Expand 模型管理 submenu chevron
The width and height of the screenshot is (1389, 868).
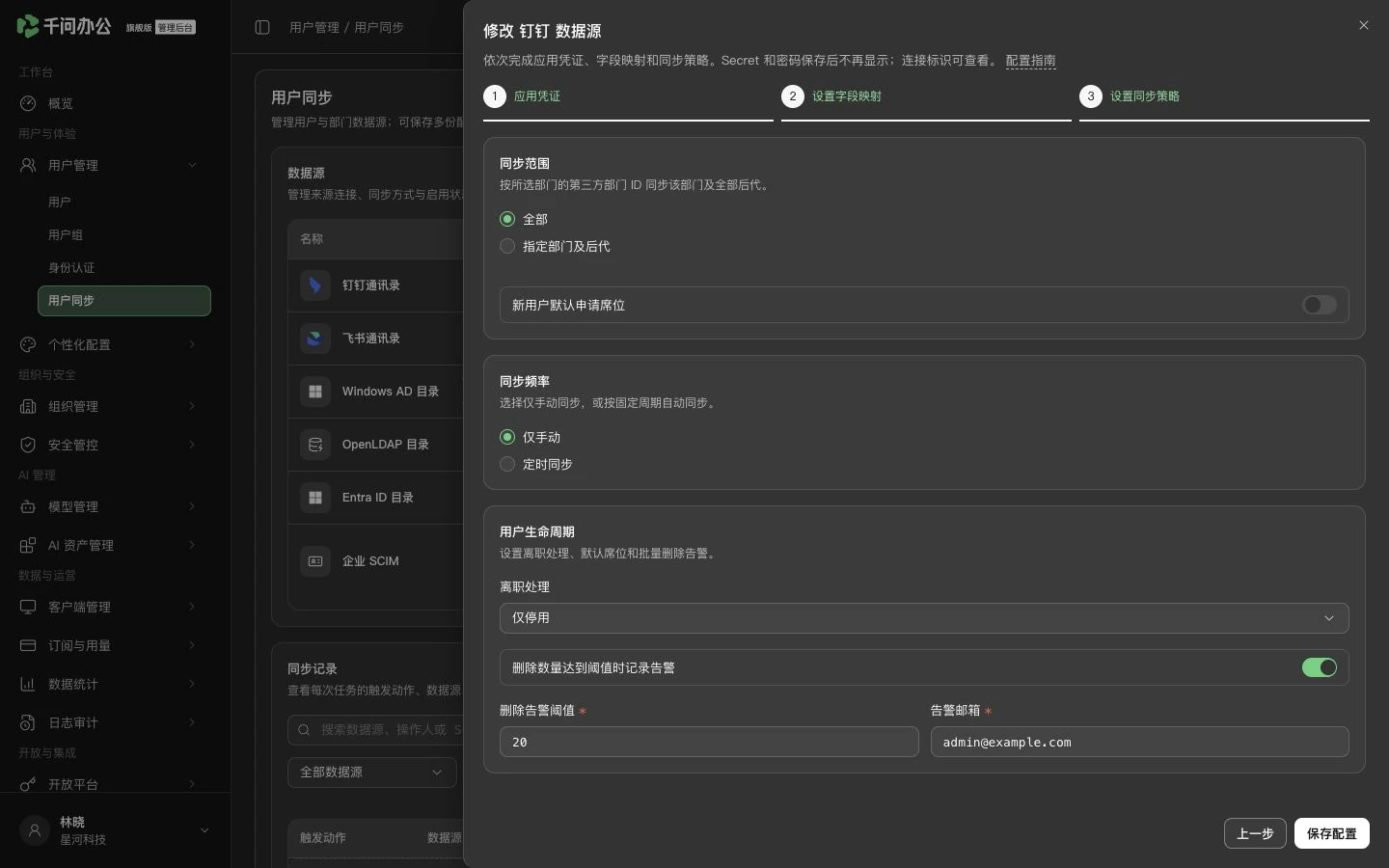point(192,506)
